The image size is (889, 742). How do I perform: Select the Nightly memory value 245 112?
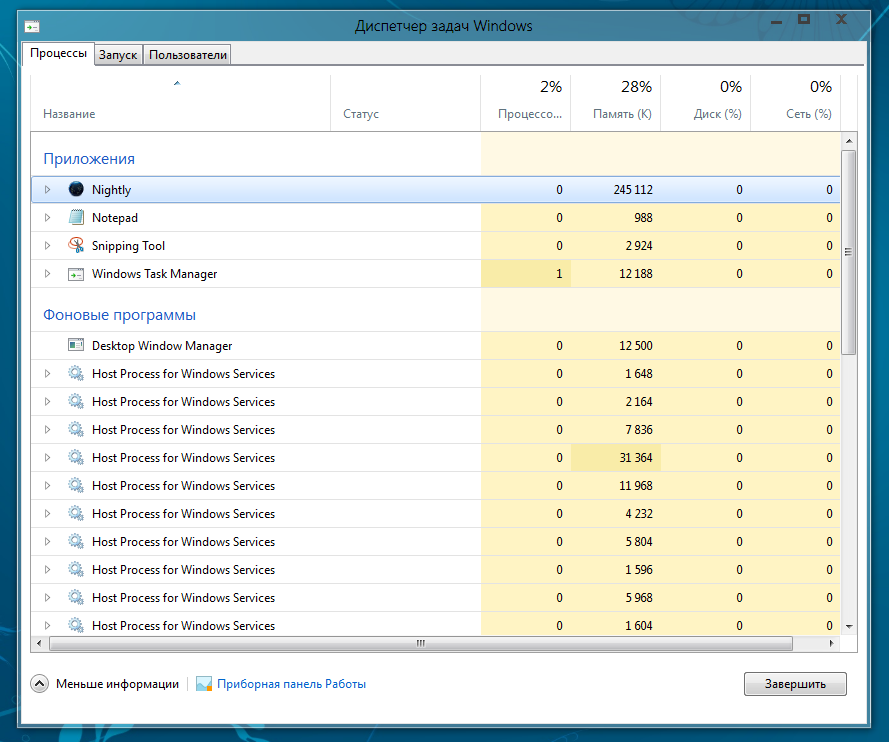[633, 190]
